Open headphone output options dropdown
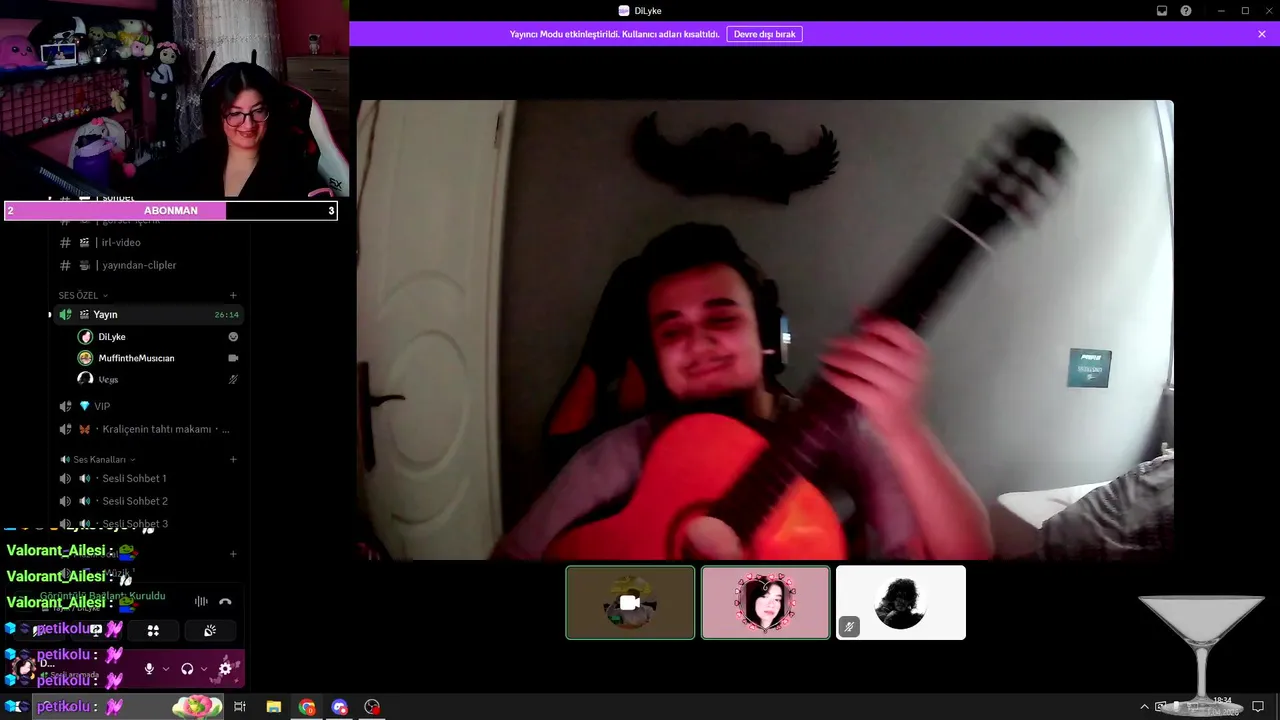 (x=203, y=669)
